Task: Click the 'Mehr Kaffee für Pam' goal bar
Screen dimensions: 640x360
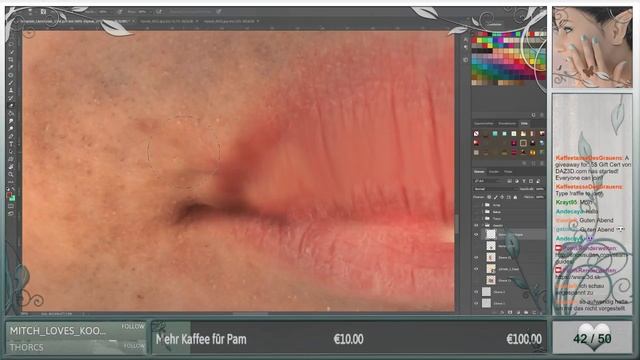Action: pos(349,338)
